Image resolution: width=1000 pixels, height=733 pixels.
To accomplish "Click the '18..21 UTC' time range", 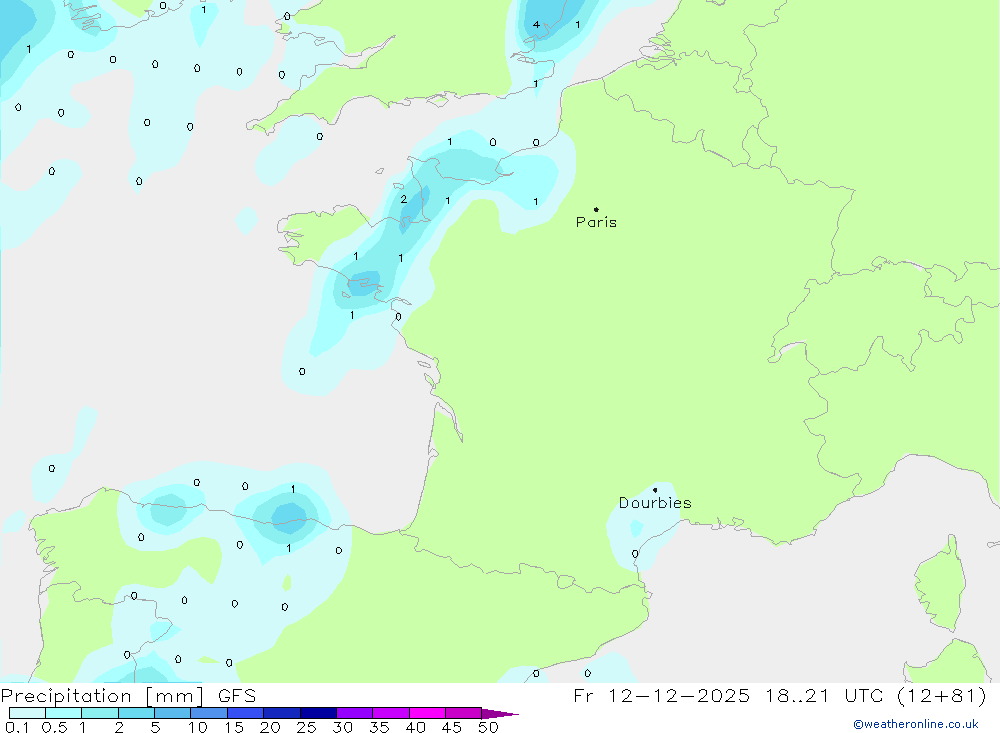I will [824, 695].
